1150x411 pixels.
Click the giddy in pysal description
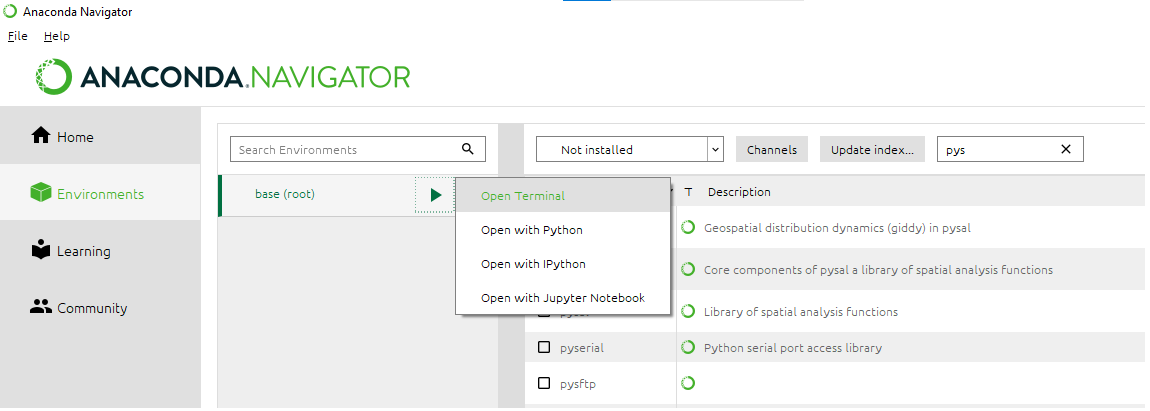(837, 228)
